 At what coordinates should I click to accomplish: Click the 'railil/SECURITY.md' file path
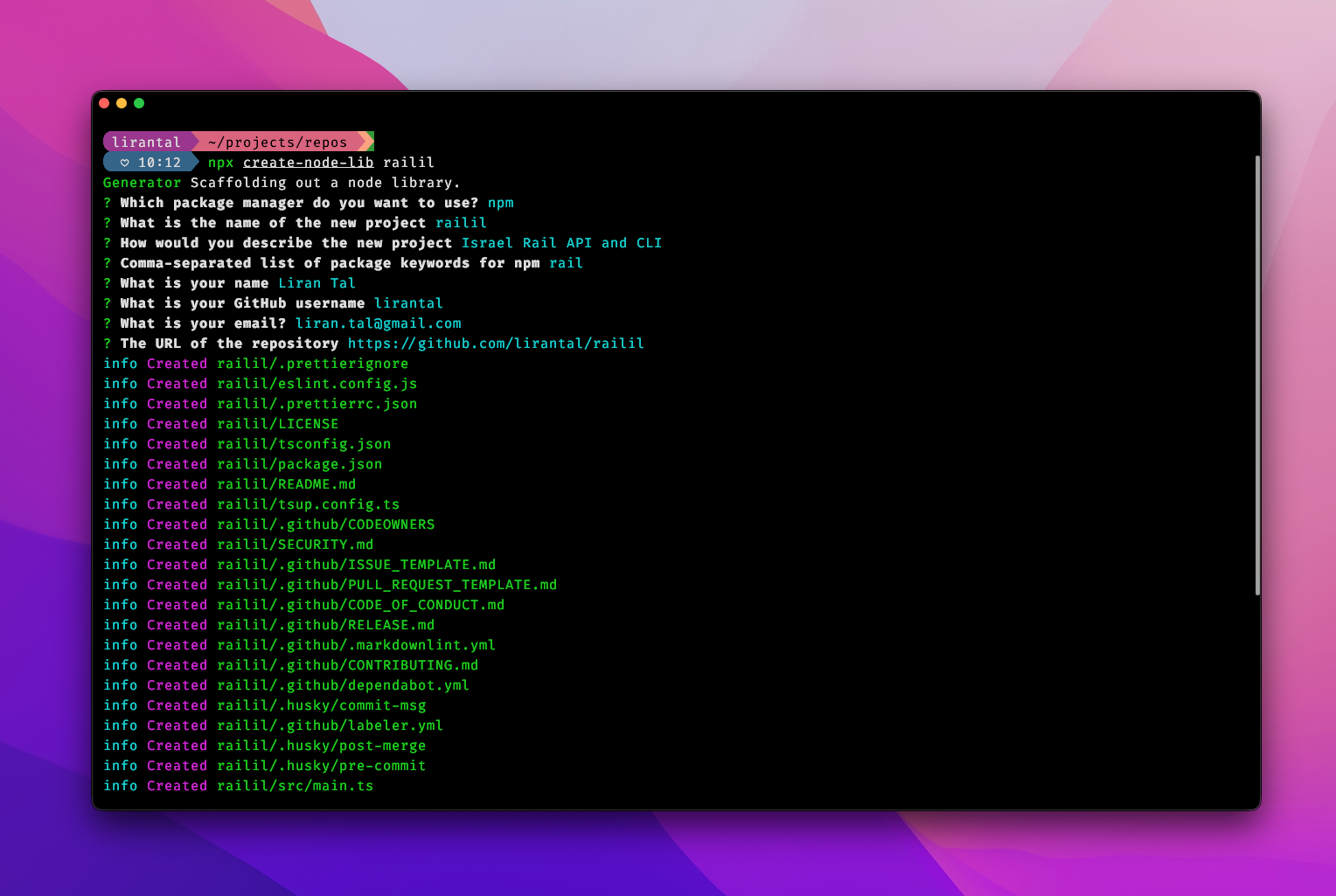pos(295,545)
